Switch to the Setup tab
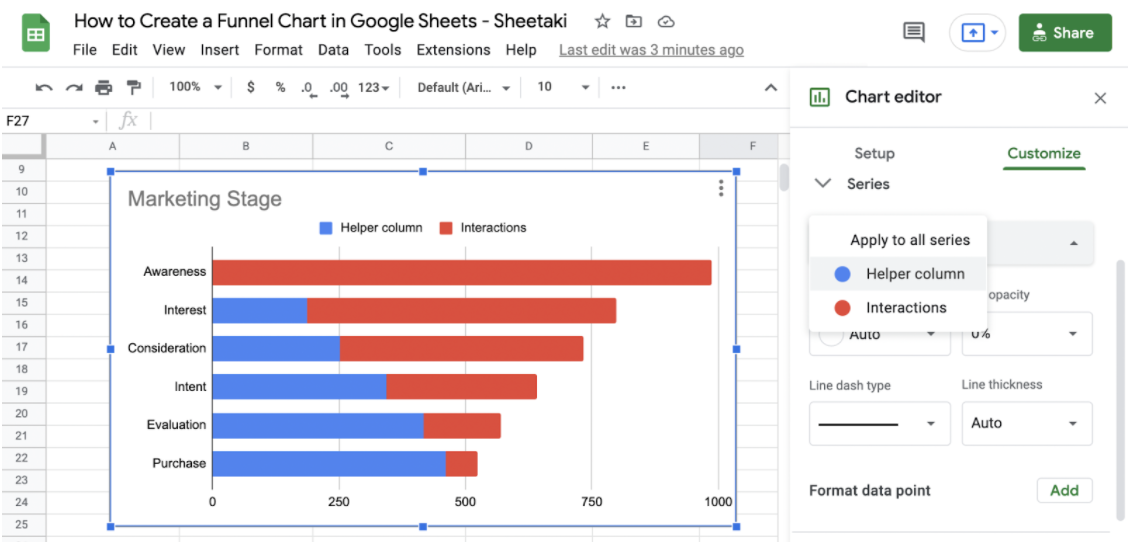 [874, 153]
